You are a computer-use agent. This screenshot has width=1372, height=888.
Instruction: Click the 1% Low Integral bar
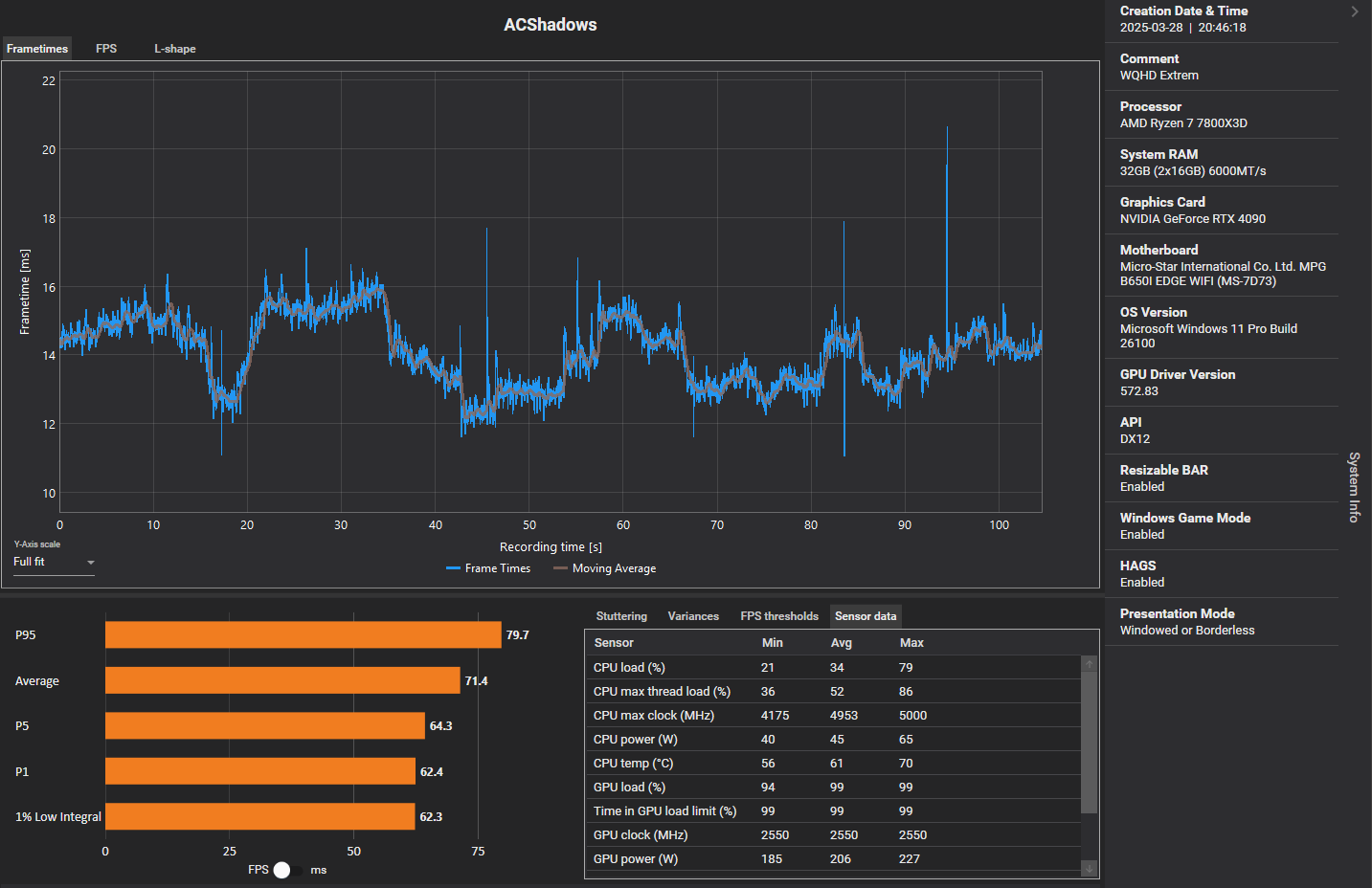point(260,816)
